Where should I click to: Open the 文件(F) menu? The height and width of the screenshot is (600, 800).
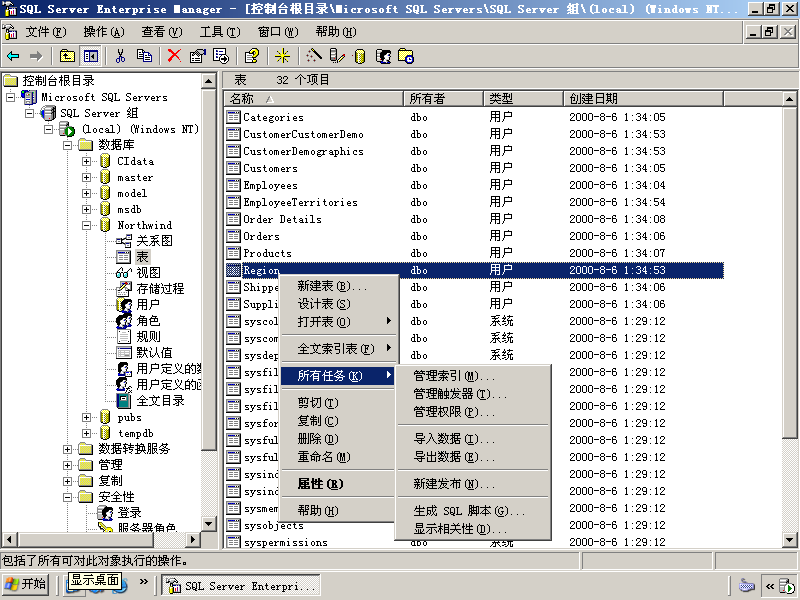point(46,32)
